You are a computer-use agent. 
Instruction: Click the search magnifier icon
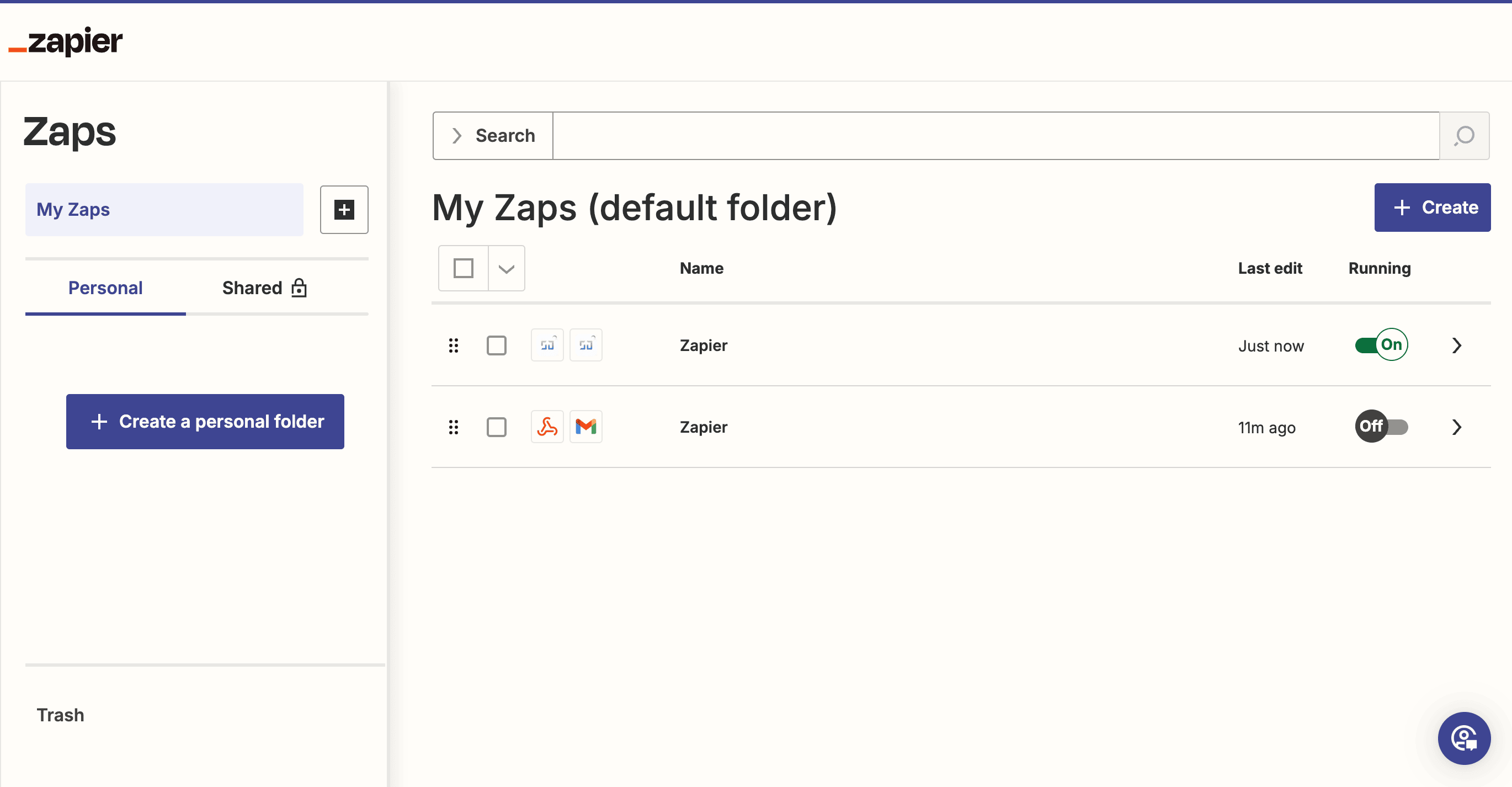point(1465,136)
